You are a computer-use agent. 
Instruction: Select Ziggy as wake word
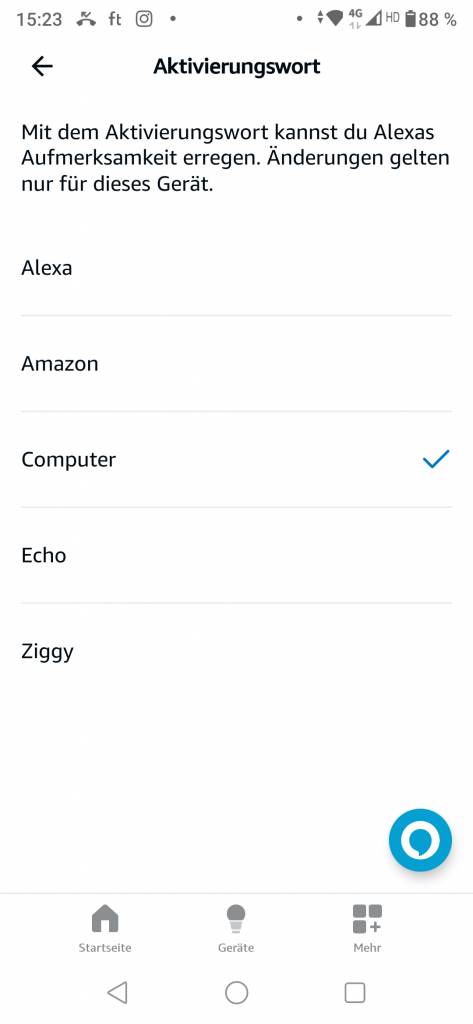(x=236, y=651)
